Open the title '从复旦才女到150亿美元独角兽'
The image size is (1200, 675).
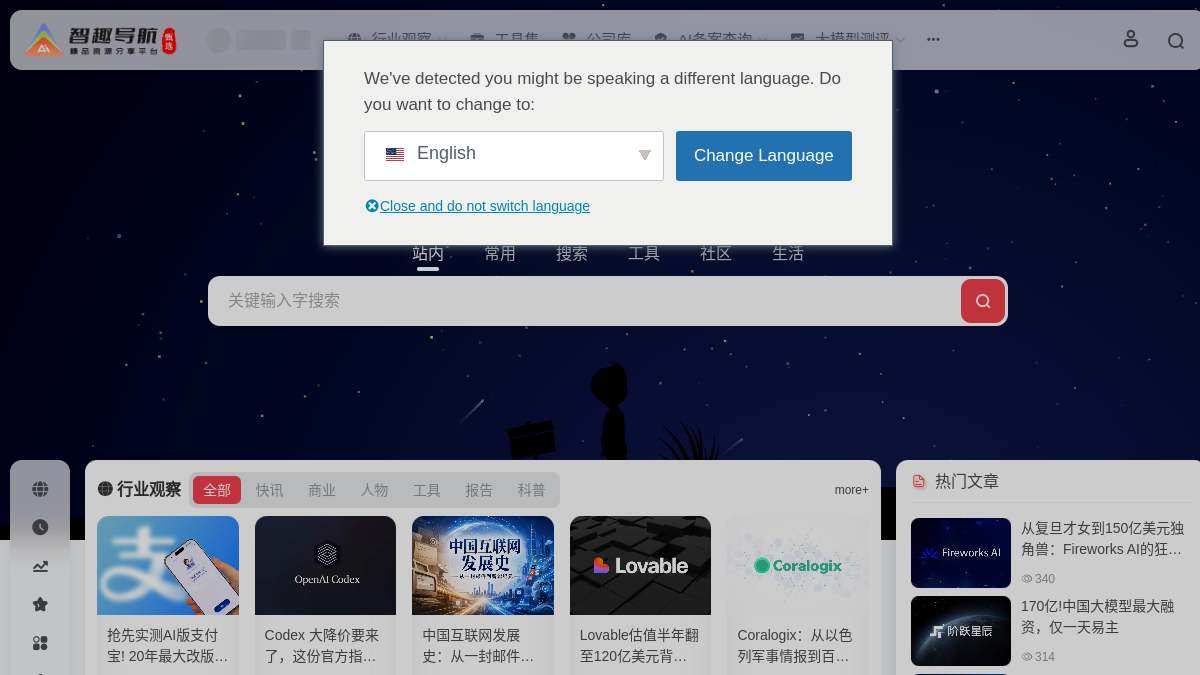tap(1103, 538)
